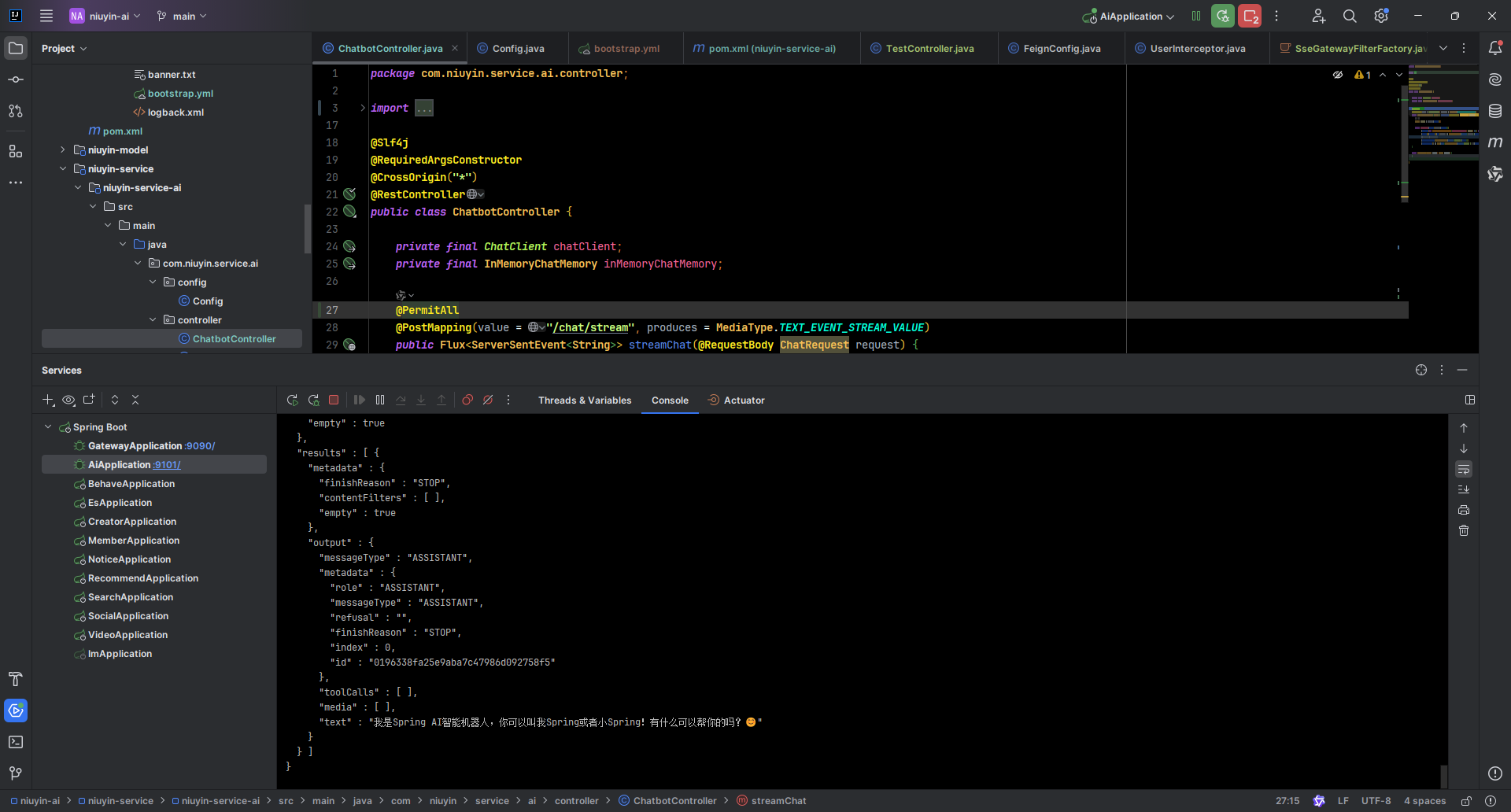
Task: Collapse the Spring Boot services group
Action: coord(48,426)
